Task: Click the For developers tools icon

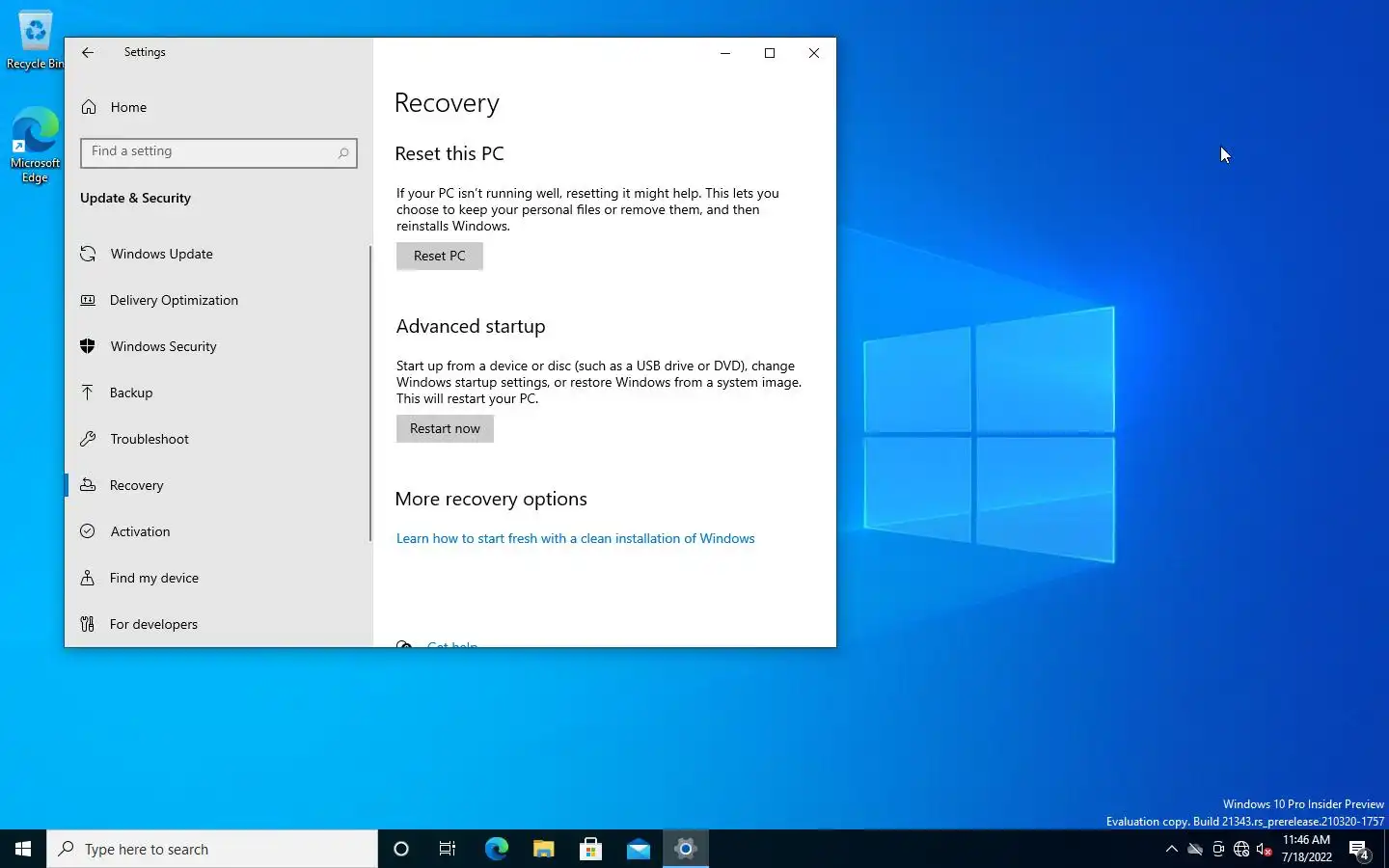Action: [88, 624]
